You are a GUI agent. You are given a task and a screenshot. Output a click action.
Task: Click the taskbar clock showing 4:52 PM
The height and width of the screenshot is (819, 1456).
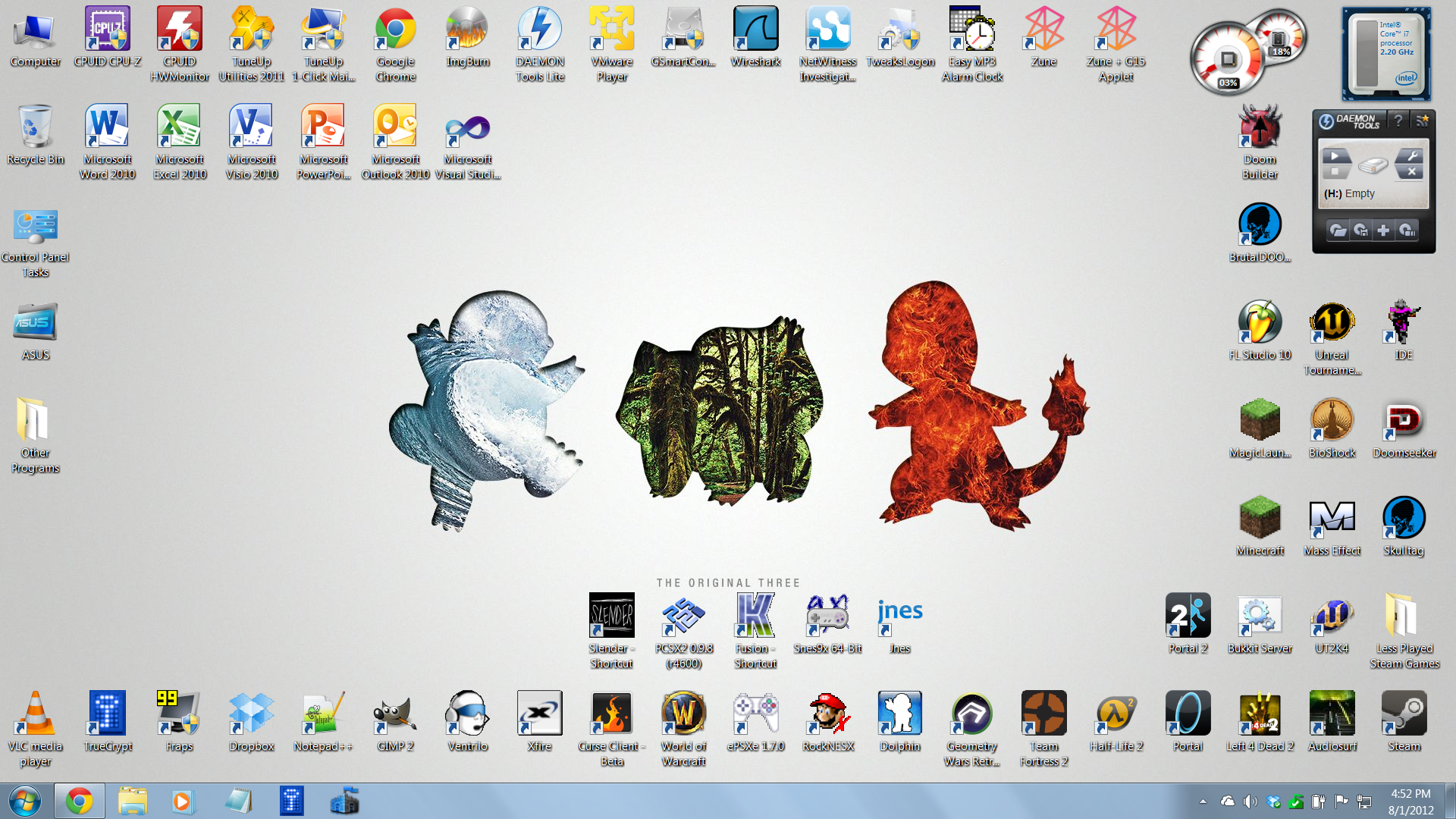coord(1410,802)
